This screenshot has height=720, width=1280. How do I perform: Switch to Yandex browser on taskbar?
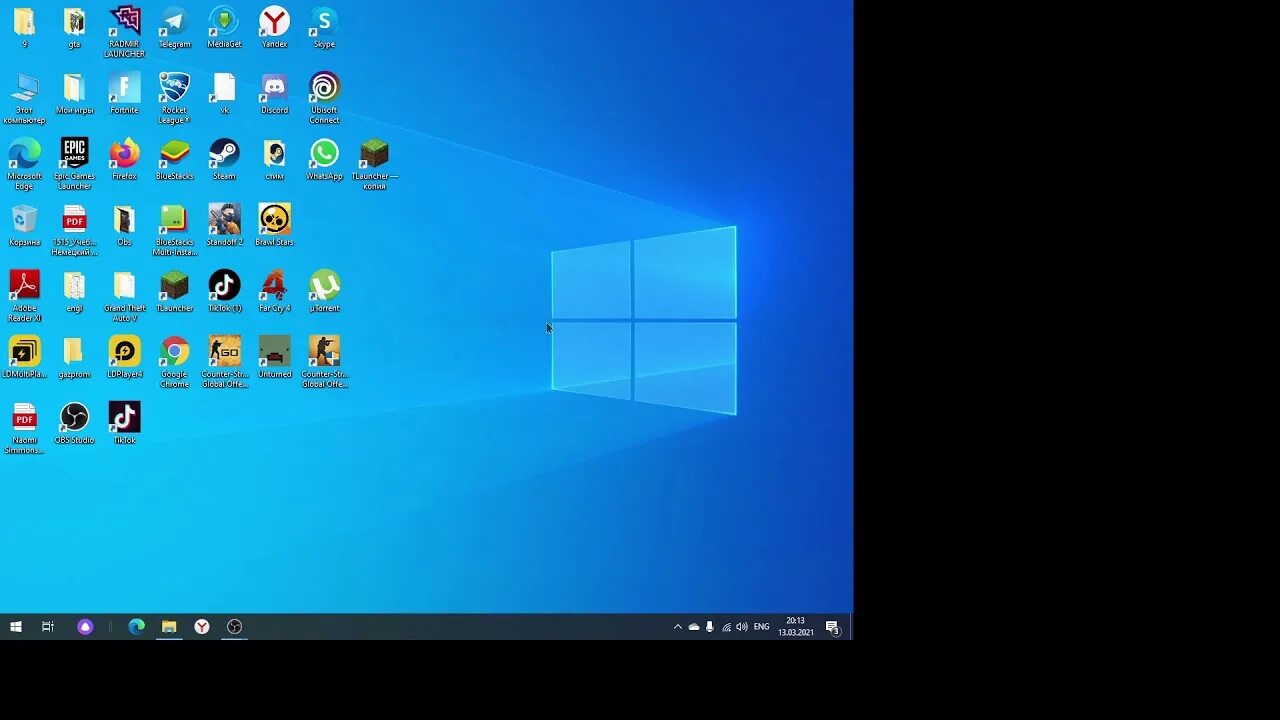coord(202,627)
